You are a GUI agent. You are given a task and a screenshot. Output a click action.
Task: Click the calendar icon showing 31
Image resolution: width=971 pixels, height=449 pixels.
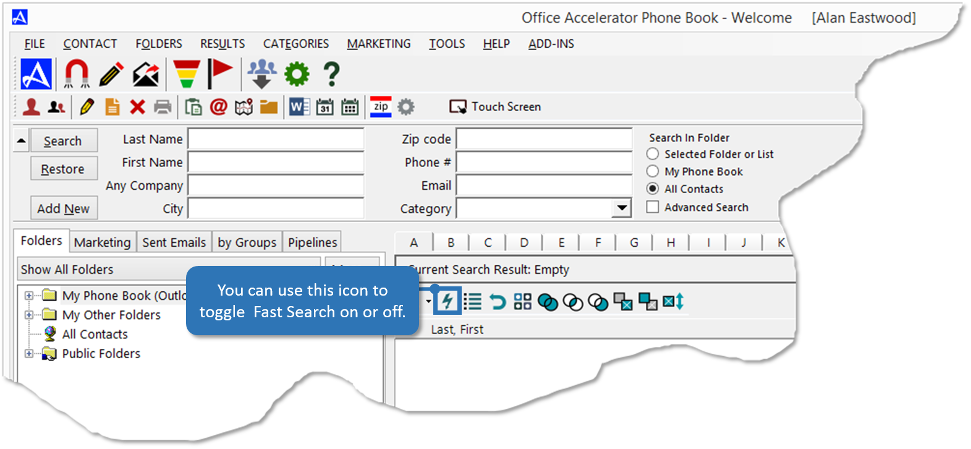click(325, 107)
